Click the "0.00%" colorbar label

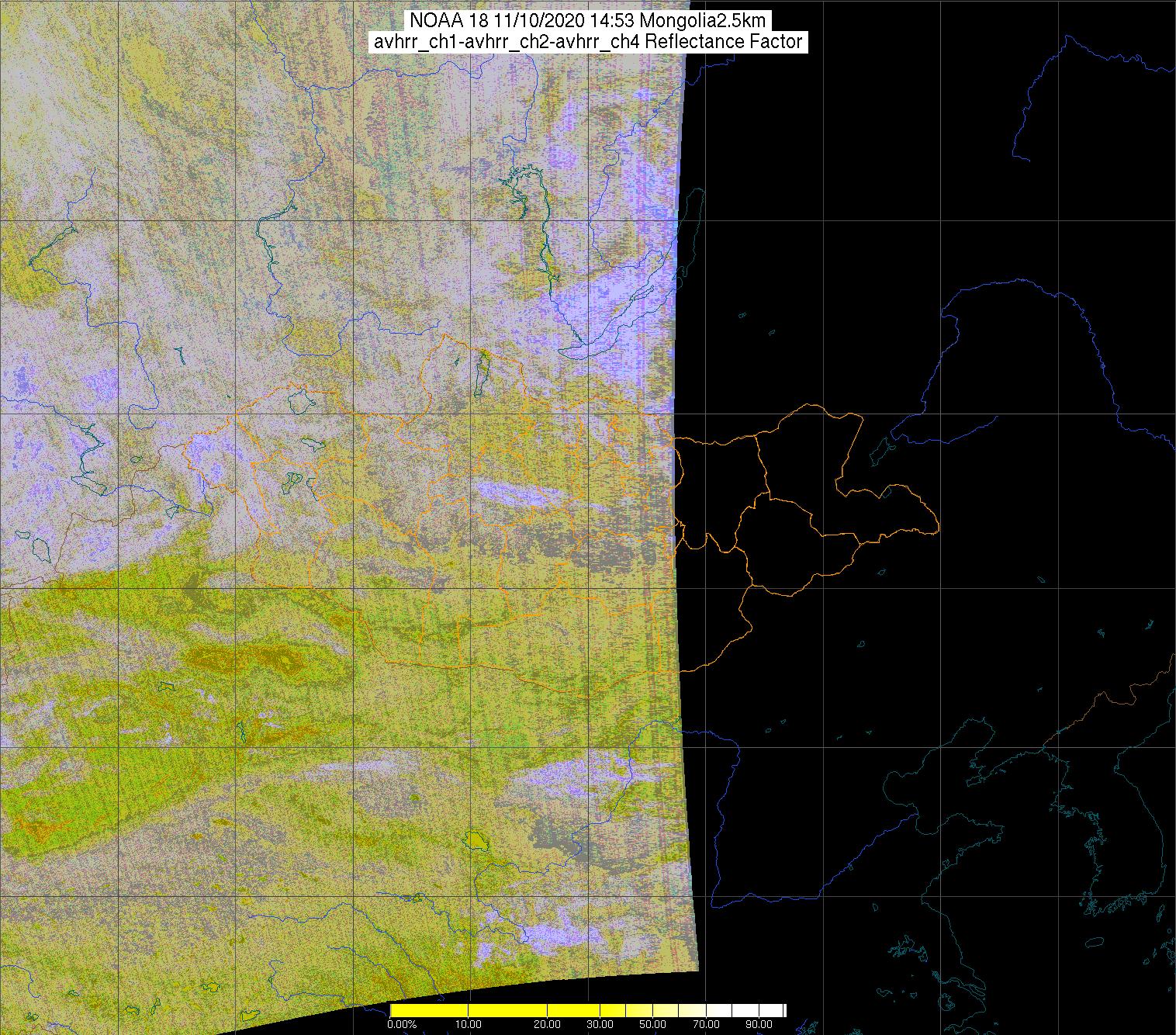(401, 1024)
